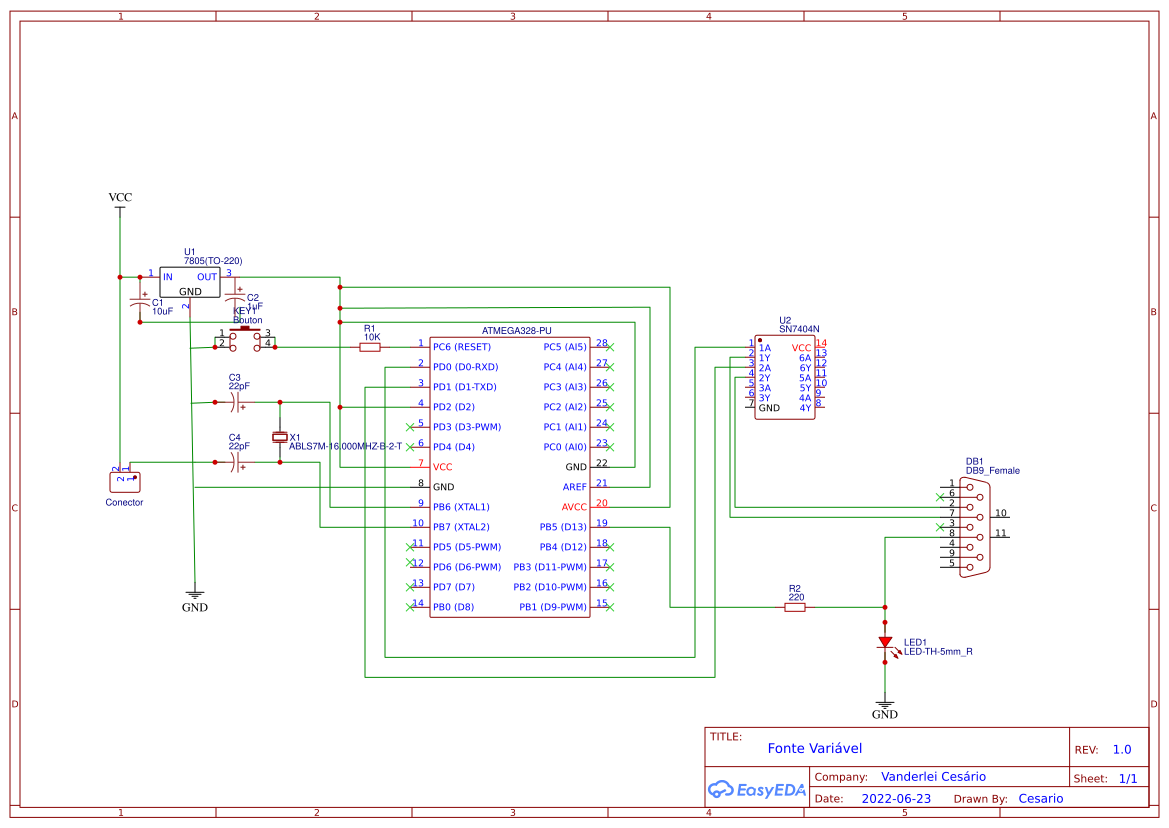
Task: Click the DB9_Female connector symbol
Action: pyautogui.click(x=975, y=528)
